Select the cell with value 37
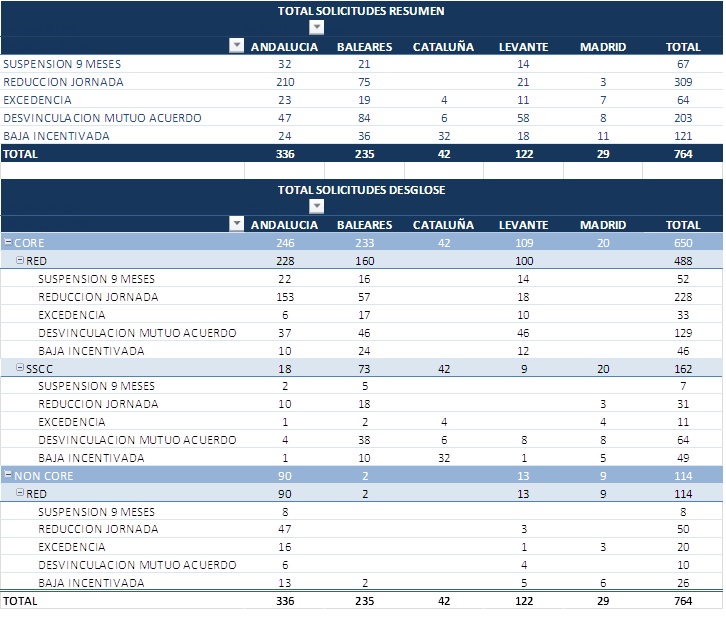Image resolution: width=726 pixels, height=617 pixels. pos(285,333)
